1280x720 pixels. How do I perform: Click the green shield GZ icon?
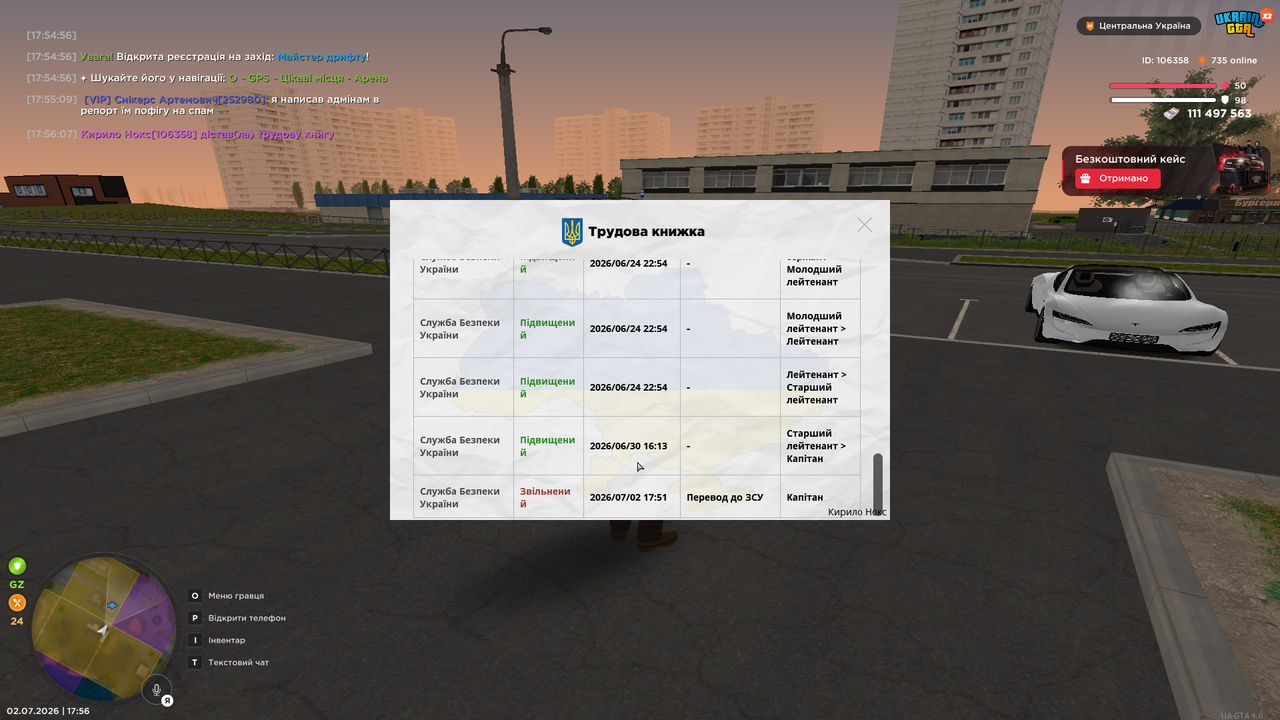pos(17,566)
